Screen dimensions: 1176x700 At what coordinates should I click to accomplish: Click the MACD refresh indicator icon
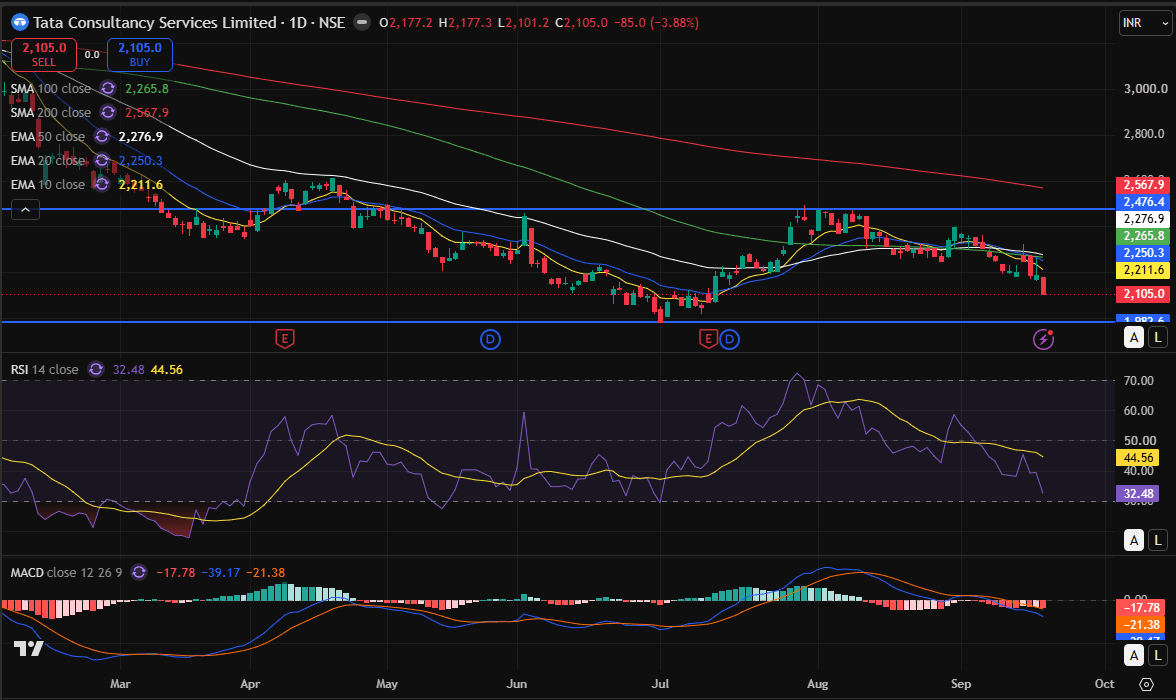[x=139, y=572]
